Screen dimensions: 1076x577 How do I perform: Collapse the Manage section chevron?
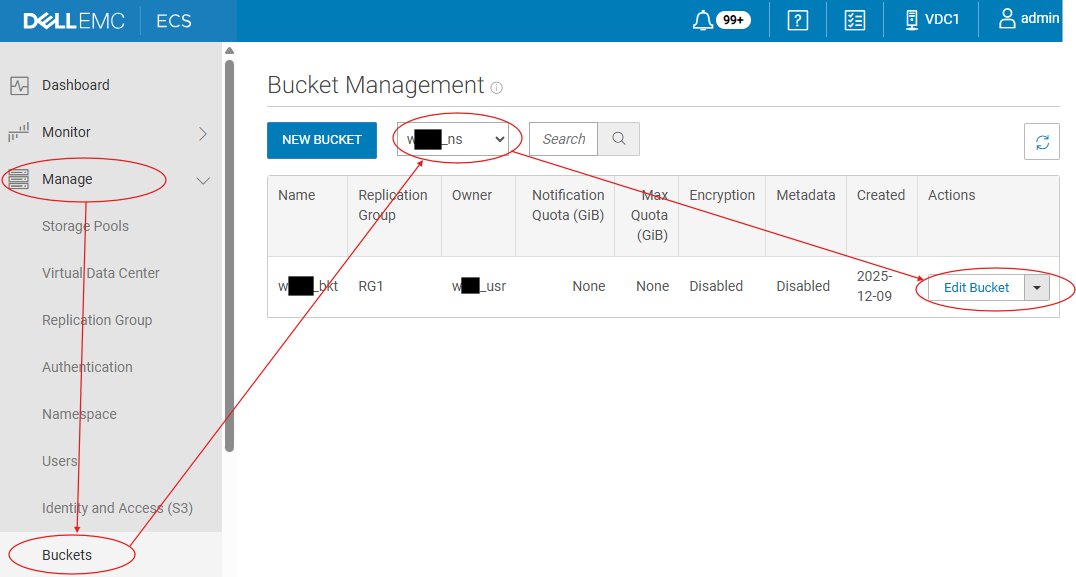click(x=203, y=180)
